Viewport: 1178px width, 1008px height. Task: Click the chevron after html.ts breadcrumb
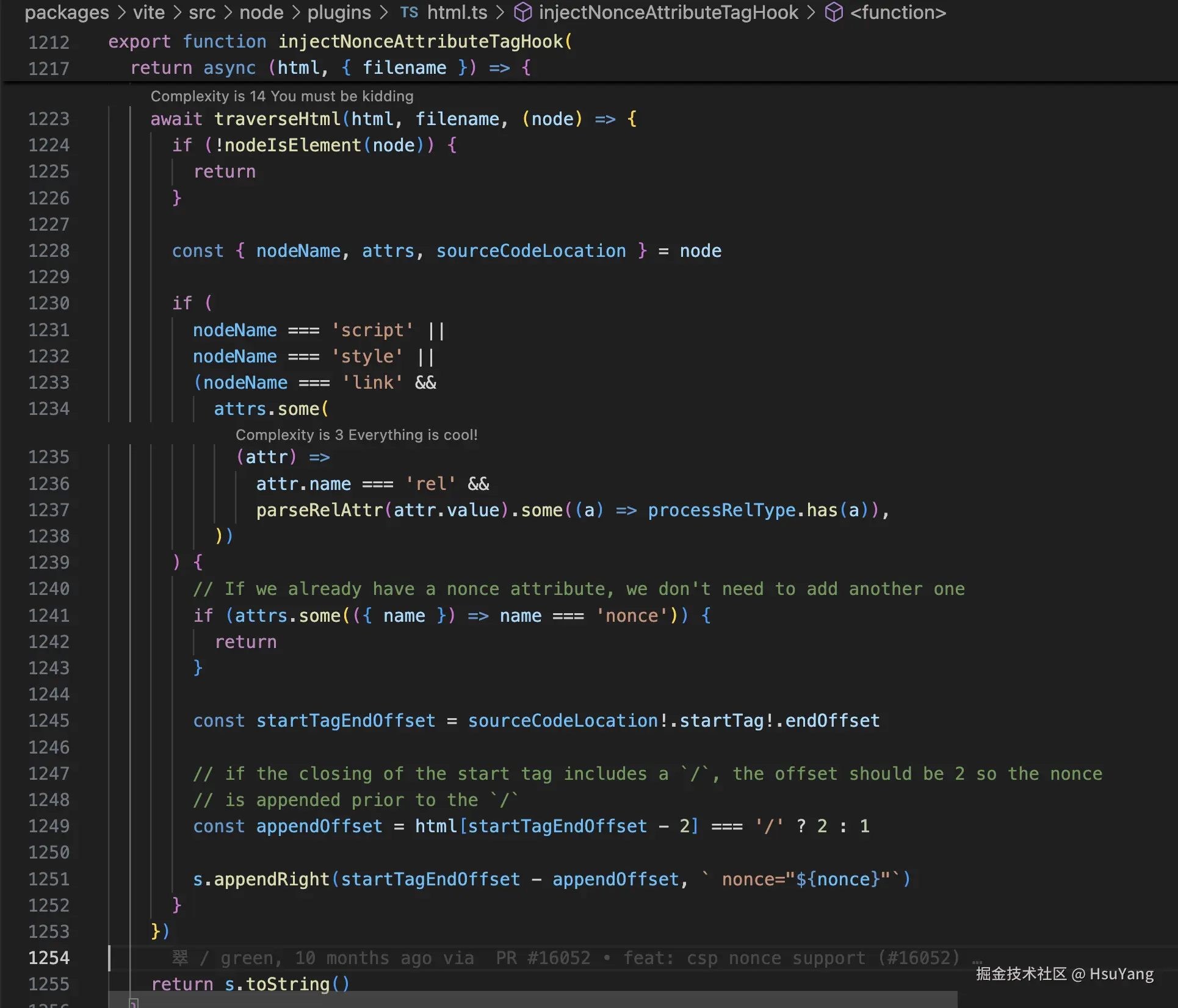(500, 12)
